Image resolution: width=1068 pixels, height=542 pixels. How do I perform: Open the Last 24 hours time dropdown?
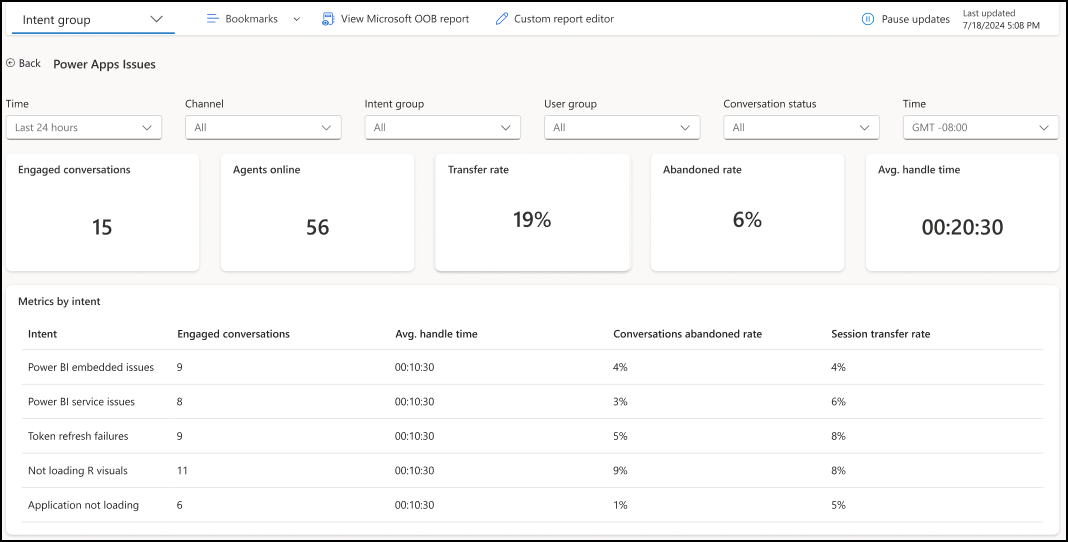pyautogui.click(x=83, y=127)
